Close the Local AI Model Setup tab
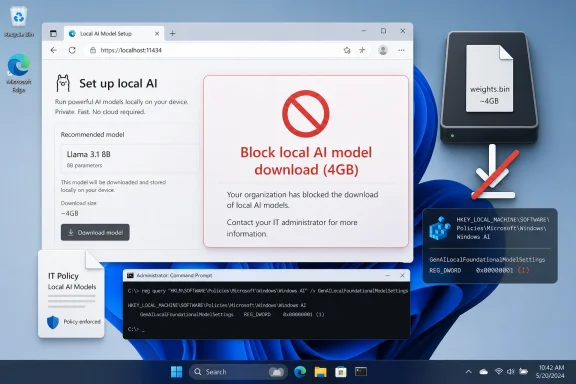The height and width of the screenshot is (384, 576). (x=157, y=33)
